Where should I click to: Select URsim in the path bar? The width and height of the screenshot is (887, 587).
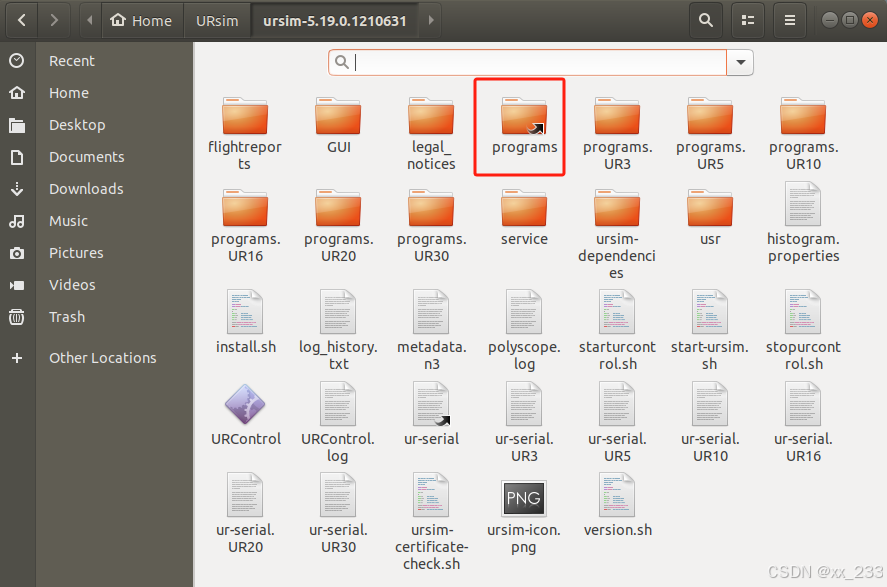[x=217, y=21]
